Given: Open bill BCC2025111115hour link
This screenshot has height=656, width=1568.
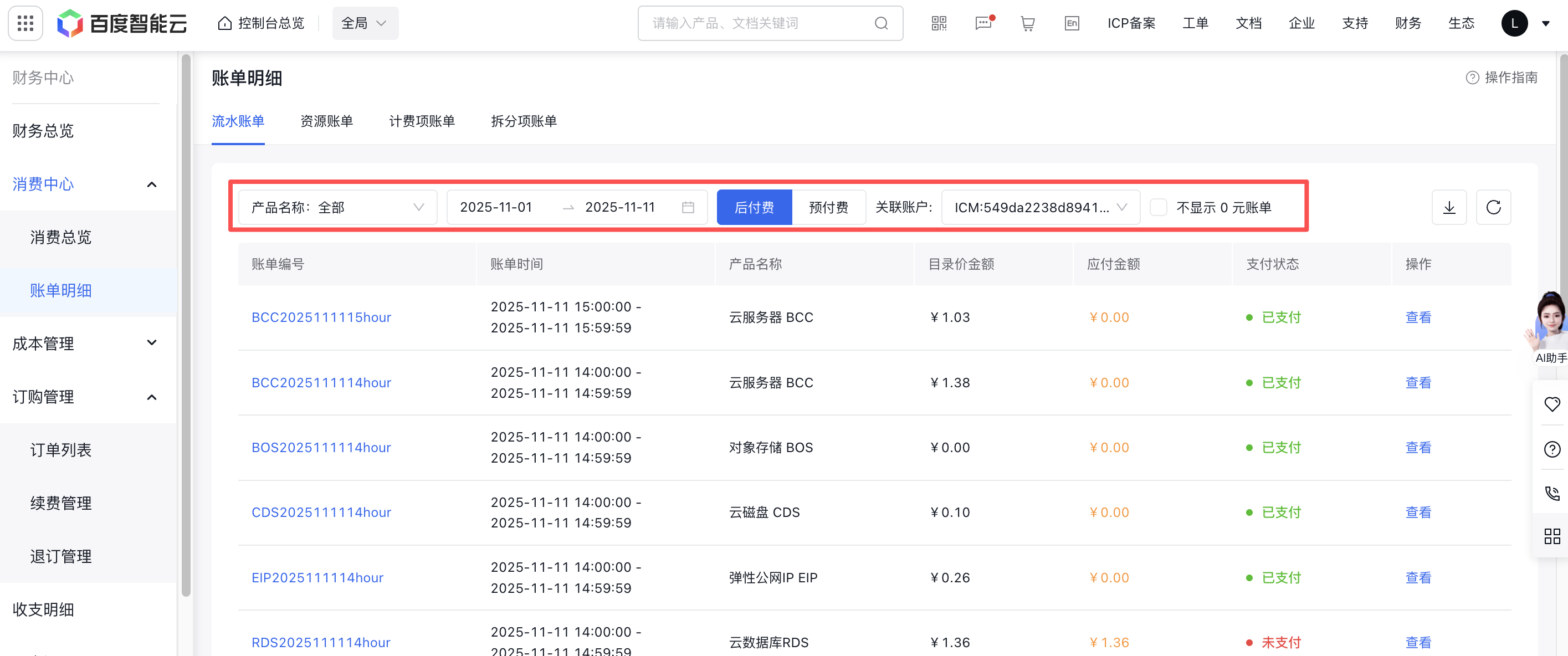Looking at the screenshot, I should tap(321, 317).
